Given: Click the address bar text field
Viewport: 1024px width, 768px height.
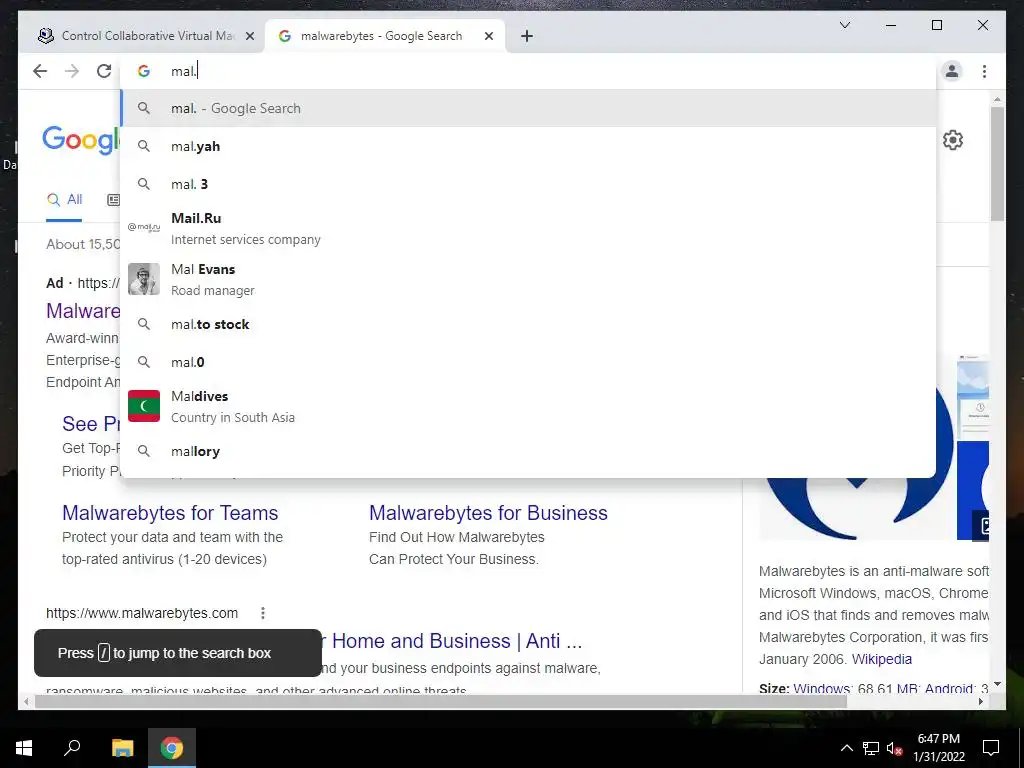Looking at the screenshot, I should point(529,71).
